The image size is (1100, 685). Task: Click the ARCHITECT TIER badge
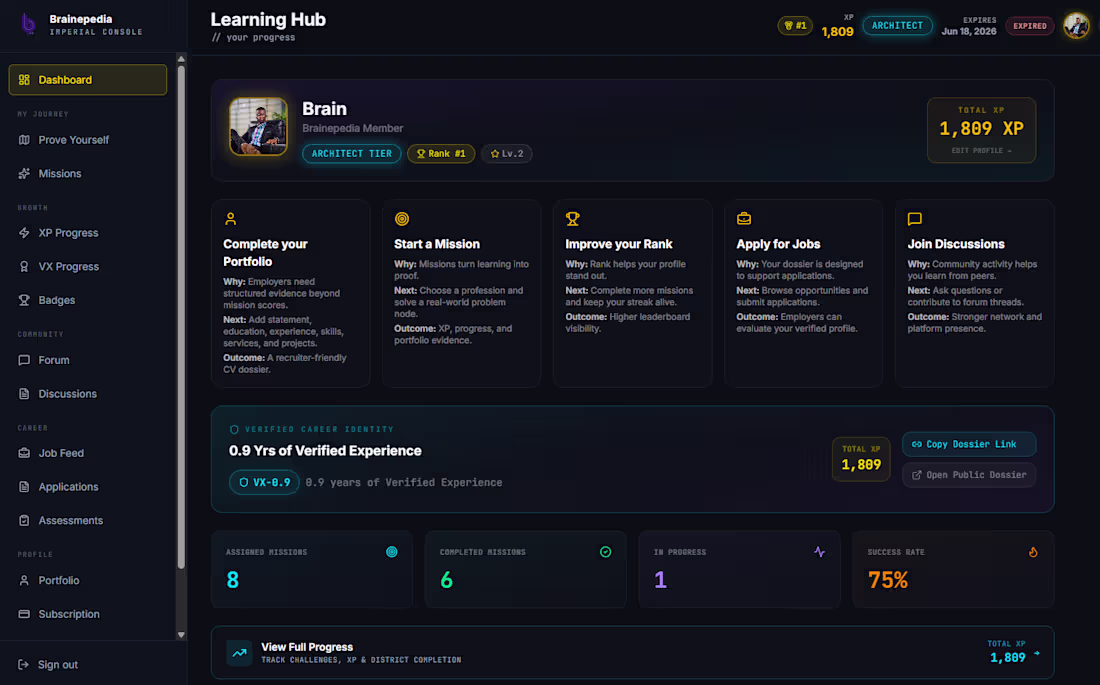tap(351, 154)
